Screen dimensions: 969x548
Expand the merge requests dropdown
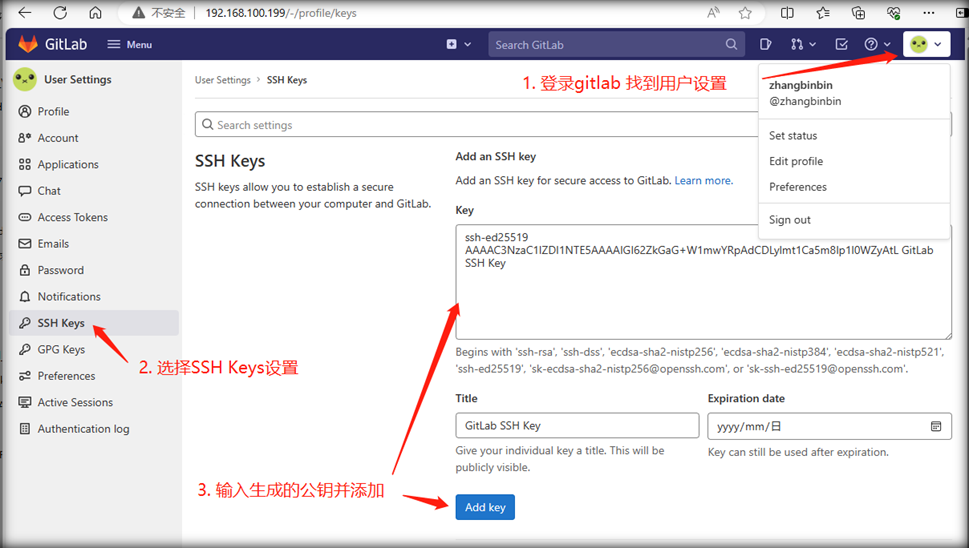(803, 44)
